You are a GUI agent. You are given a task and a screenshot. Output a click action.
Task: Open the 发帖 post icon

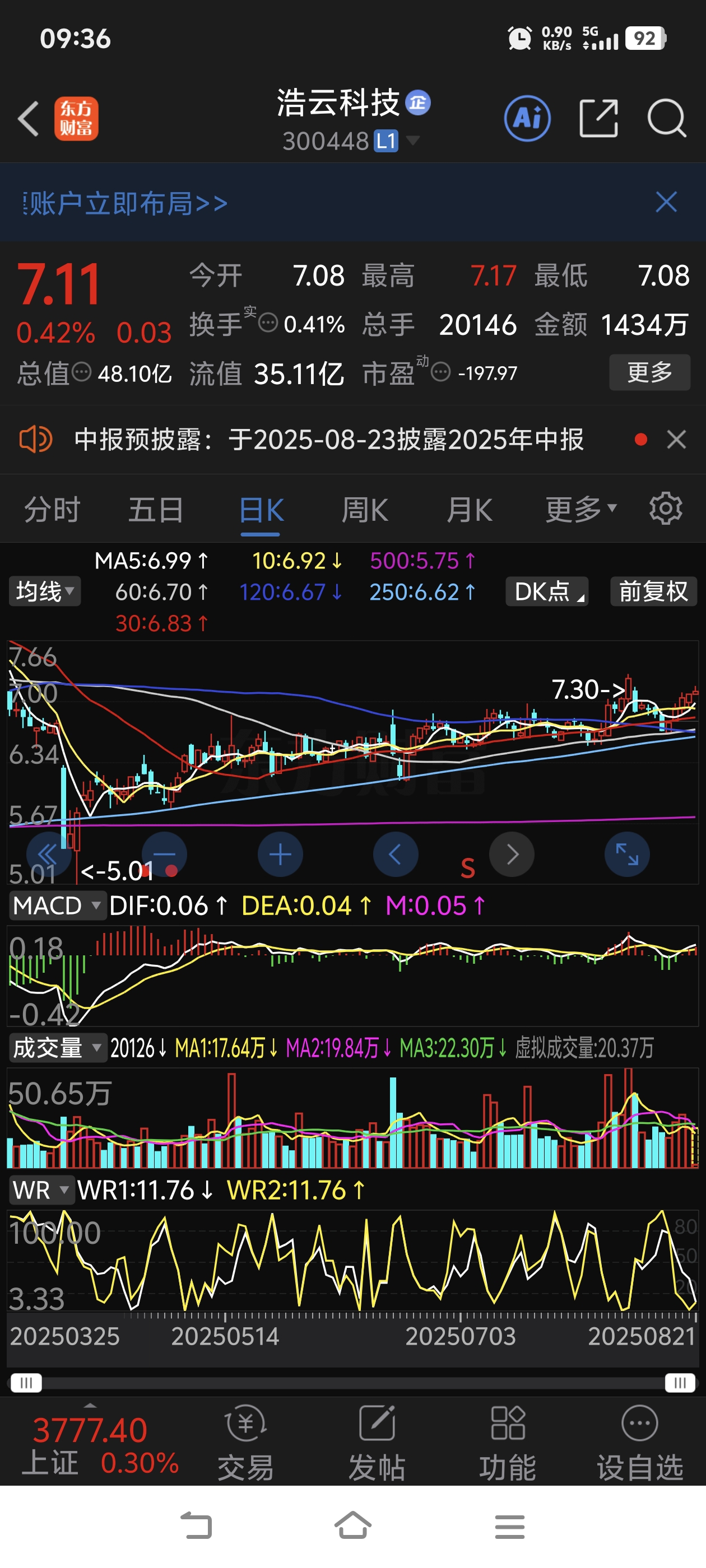[x=377, y=1443]
